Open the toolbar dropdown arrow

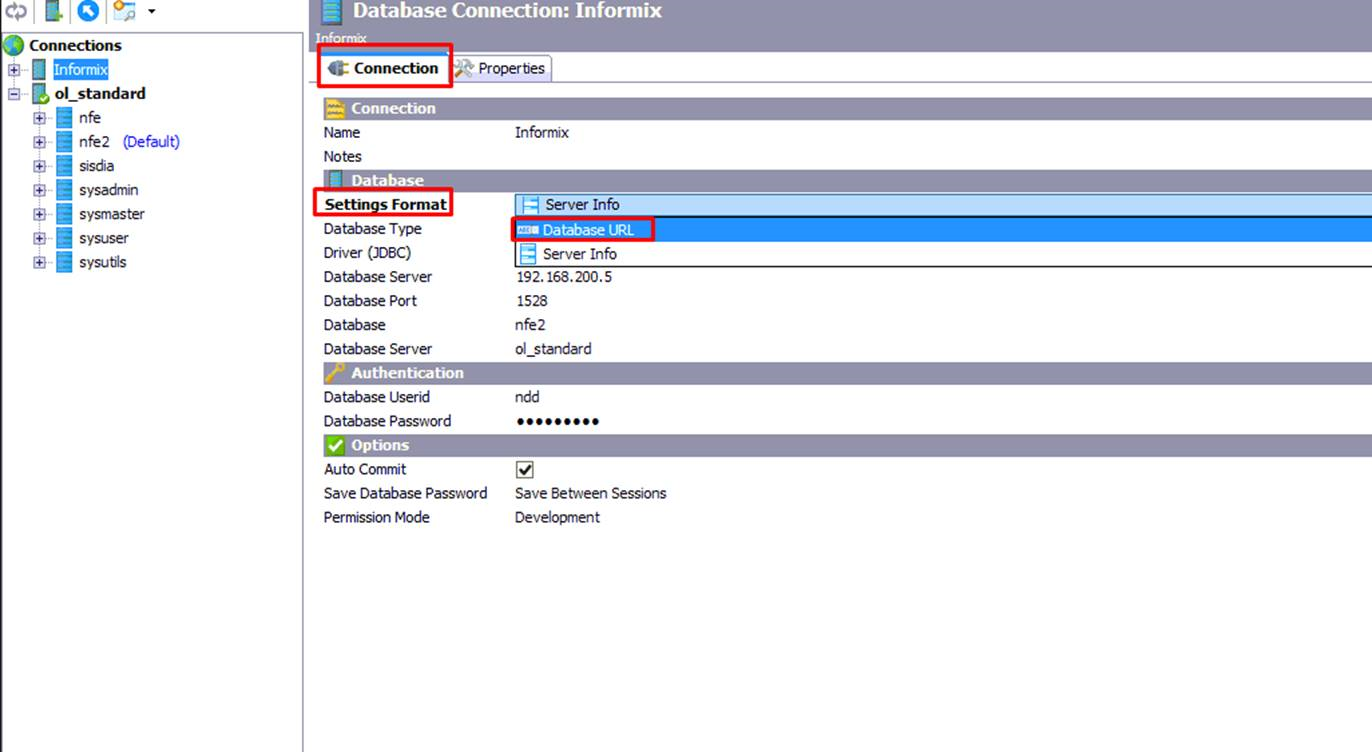tap(151, 11)
